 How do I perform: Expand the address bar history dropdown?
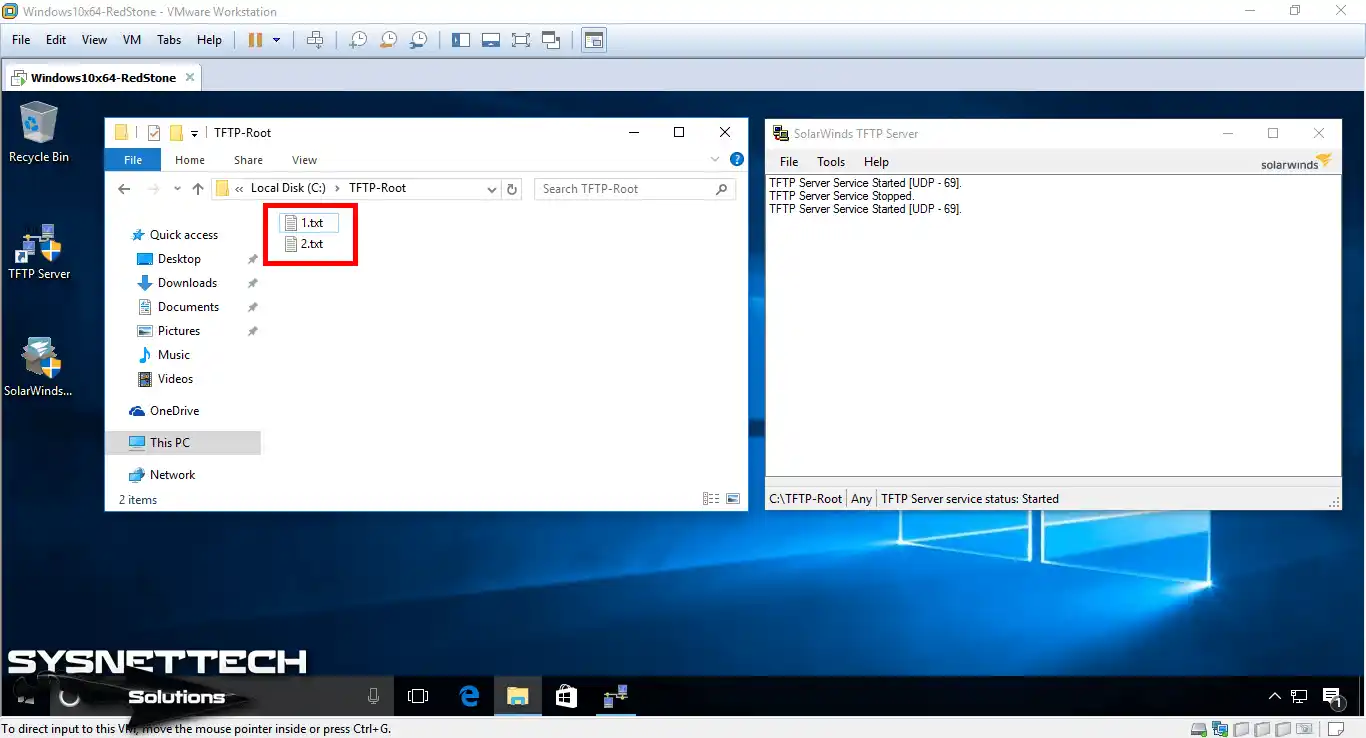(492, 189)
